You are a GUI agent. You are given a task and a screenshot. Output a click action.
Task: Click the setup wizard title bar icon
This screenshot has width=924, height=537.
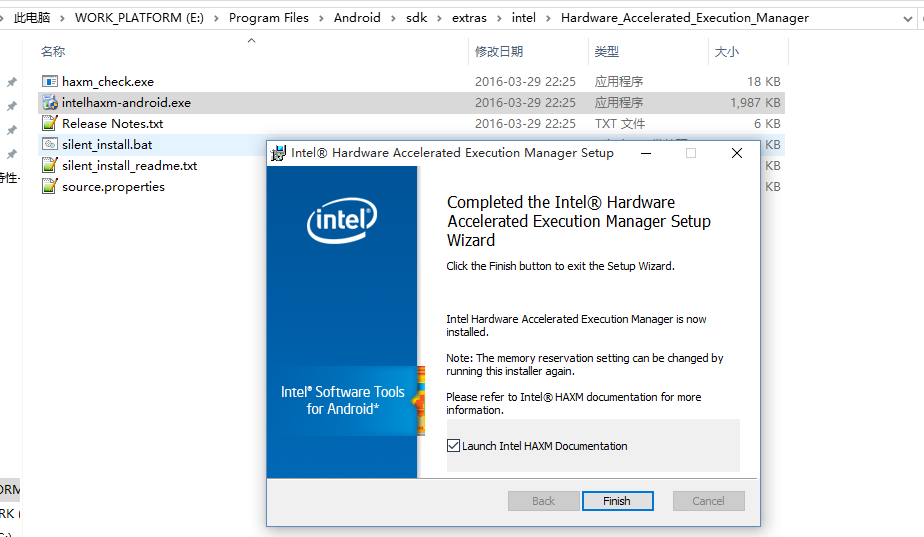pos(279,153)
